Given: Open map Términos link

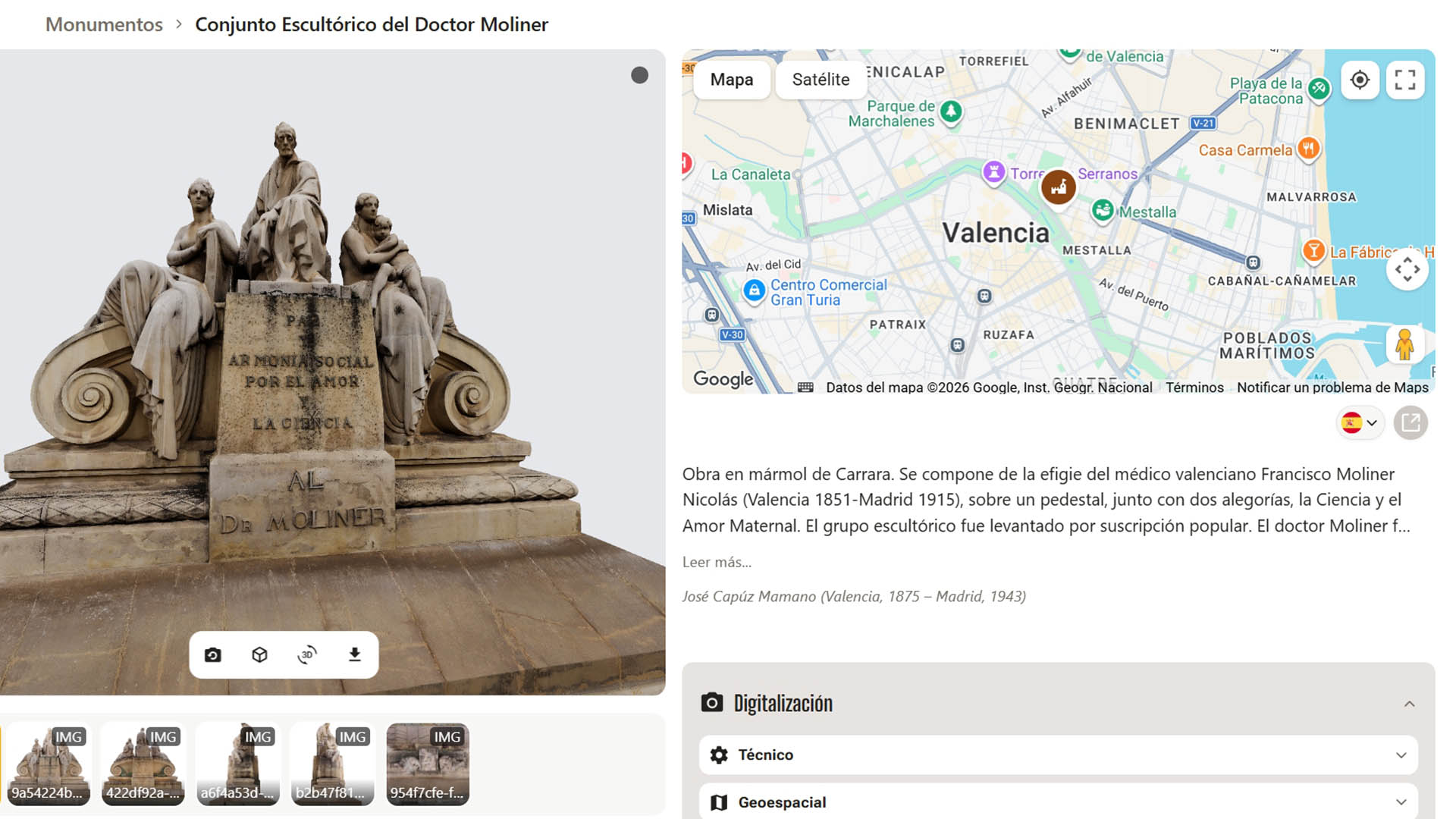Looking at the screenshot, I should (1194, 388).
